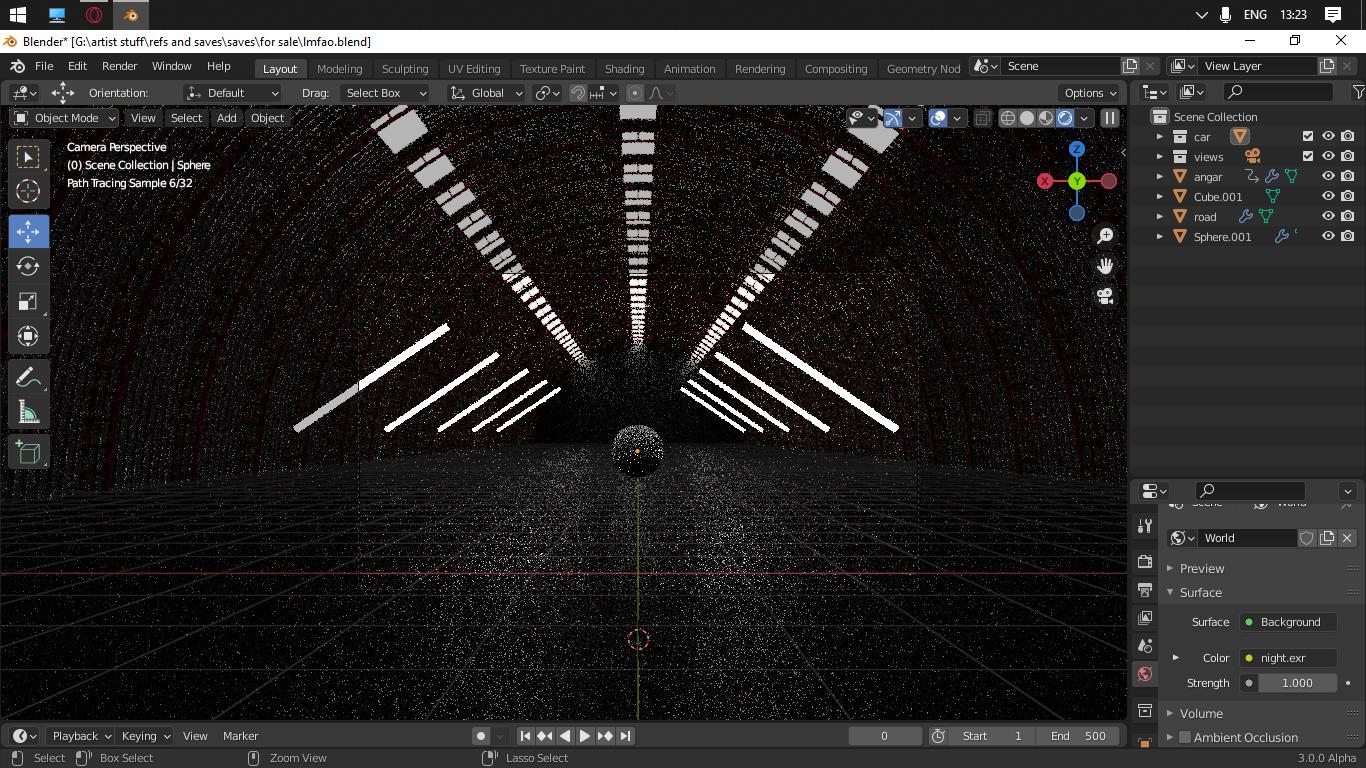Open the View Layer properties tab
This screenshot has height=768, width=1366.
pyautogui.click(x=1145, y=618)
